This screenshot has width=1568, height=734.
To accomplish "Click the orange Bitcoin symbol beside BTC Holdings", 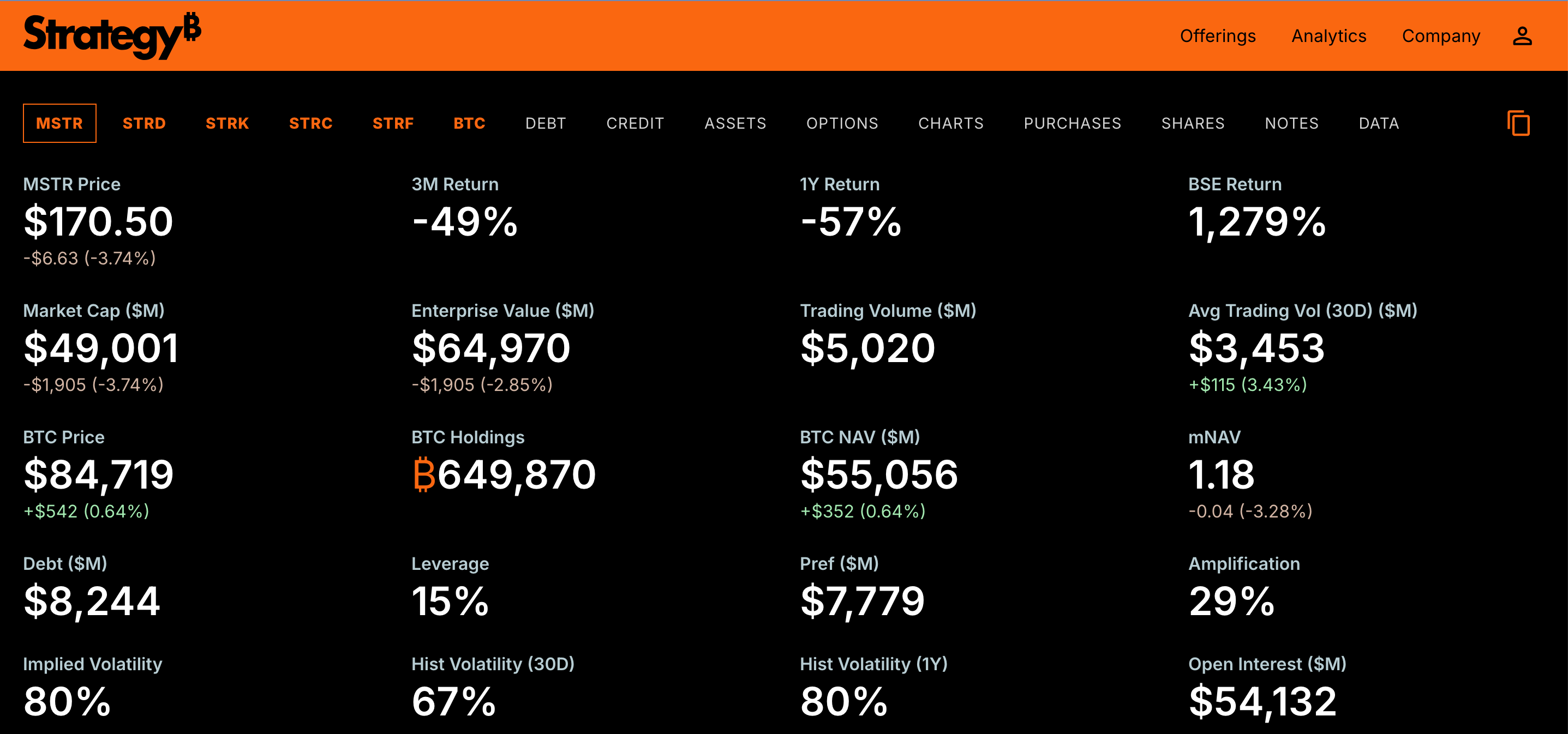I will click(424, 475).
